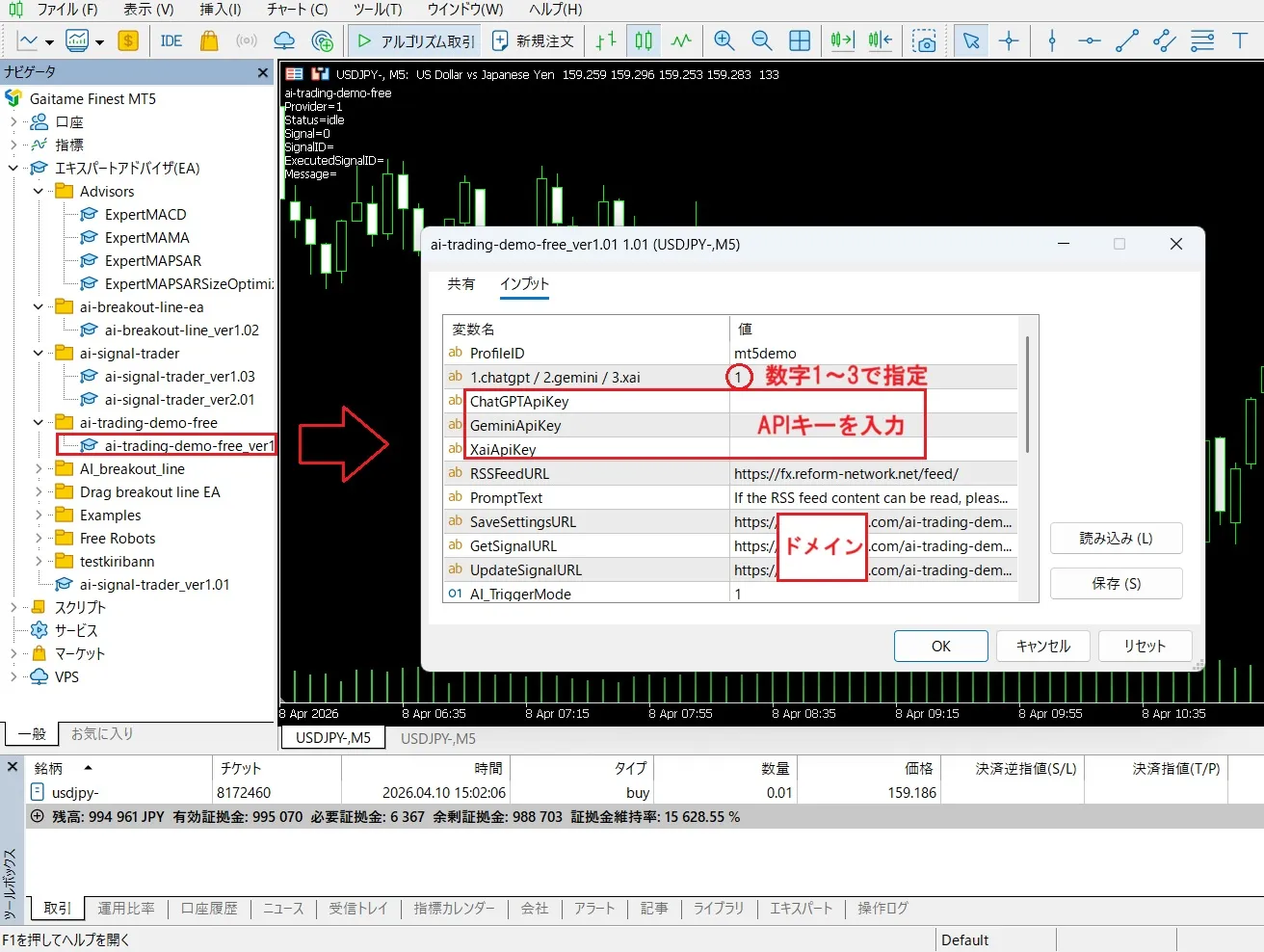
Task: Collapse the ai-signal-trader folder
Action: click(x=39, y=353)
